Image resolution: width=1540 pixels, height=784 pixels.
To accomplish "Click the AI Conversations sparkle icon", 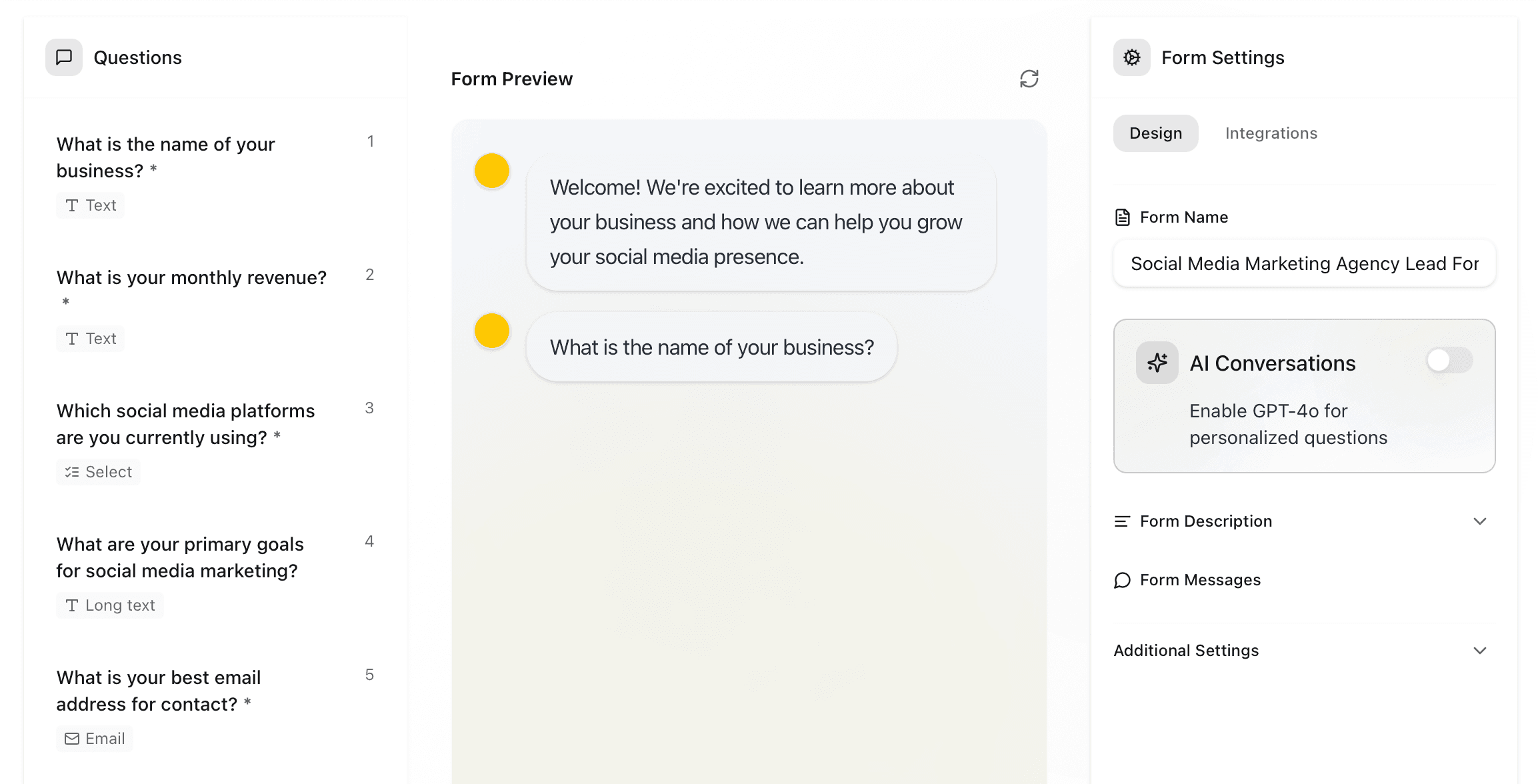I will (1157, 363).
